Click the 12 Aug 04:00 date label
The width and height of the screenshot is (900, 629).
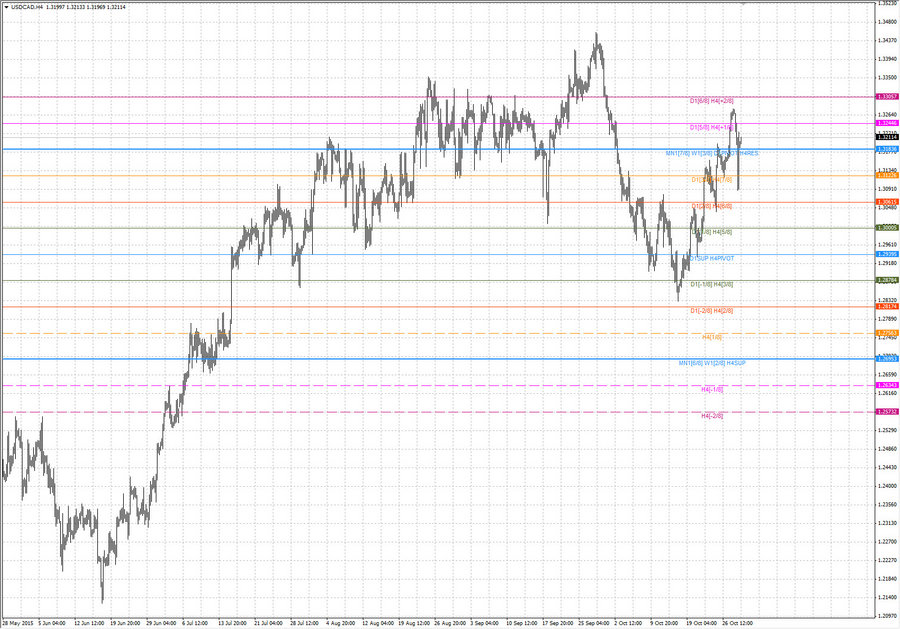(x=378, y=623)
